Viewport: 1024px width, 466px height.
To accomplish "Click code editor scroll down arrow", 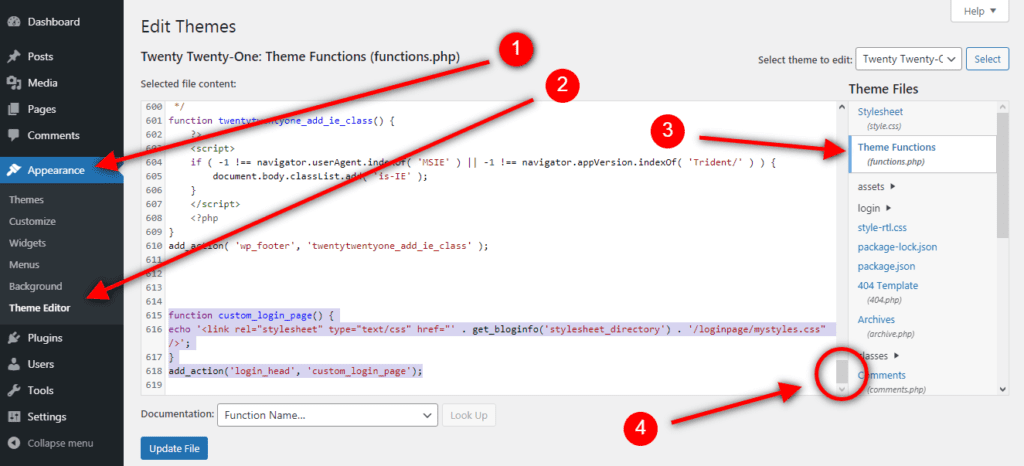I will click(x=842, y=388).
